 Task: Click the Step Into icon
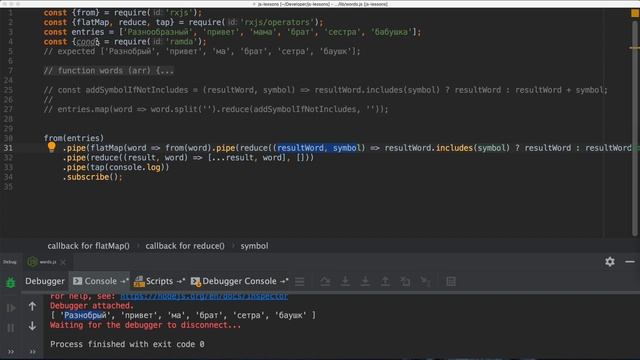345,281
